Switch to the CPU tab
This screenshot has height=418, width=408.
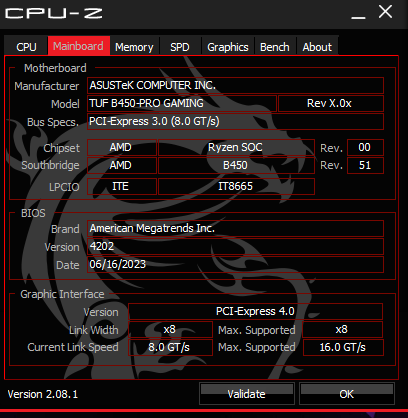26,47
